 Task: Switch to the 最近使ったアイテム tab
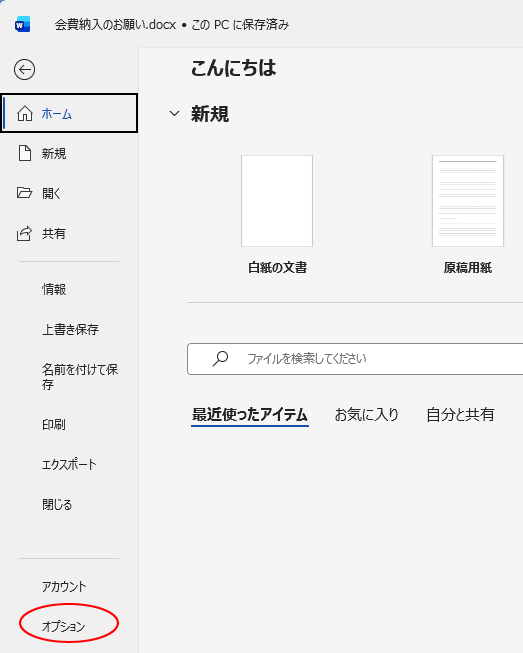249,415
